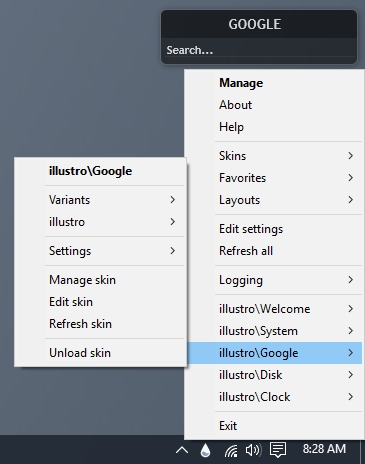Expand the Favorites submenu

(x=274, y=178)
